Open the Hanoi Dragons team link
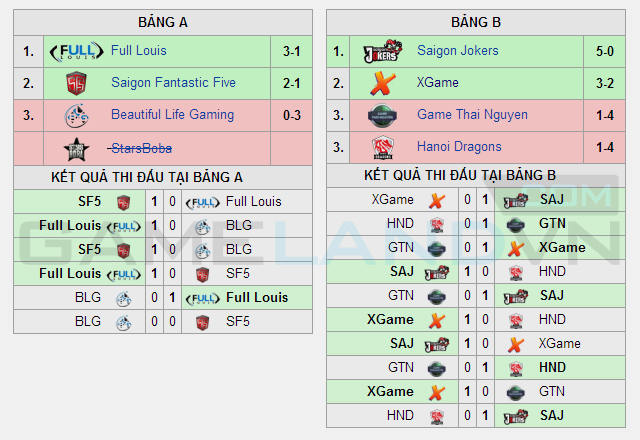This screenshot has width=640, height=440. (x=459, y=147)
